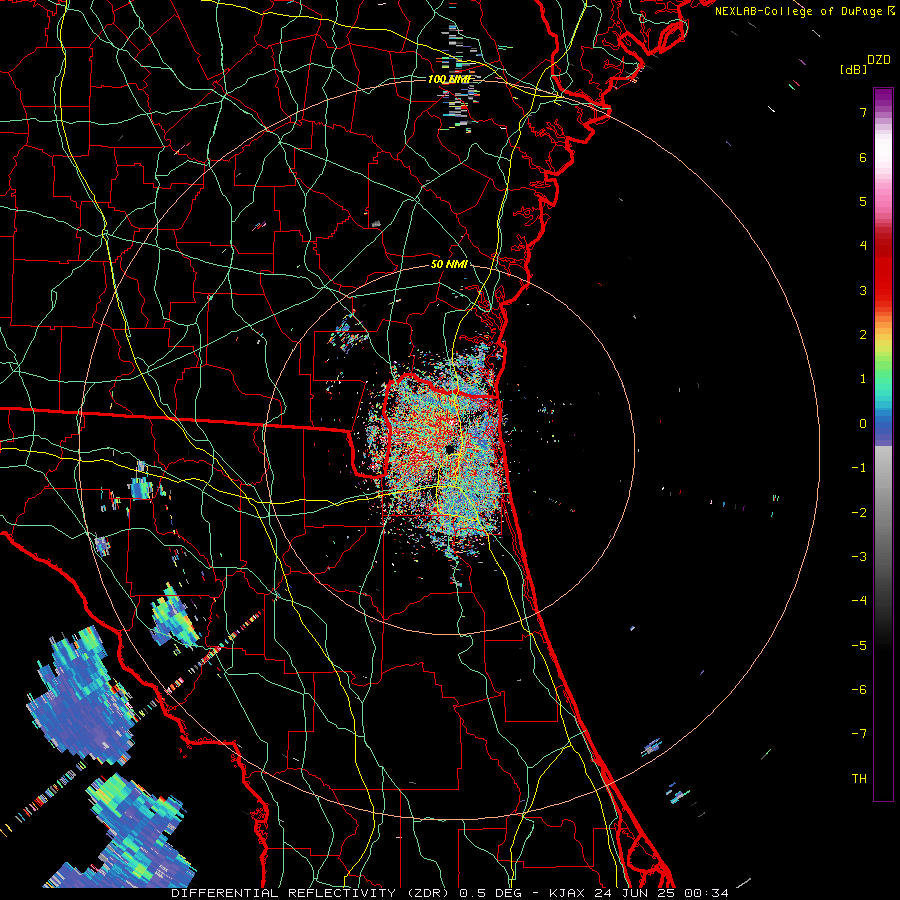Click the '5' value on the ZDR scale
The image size is (900, 900).
(863, 201)
